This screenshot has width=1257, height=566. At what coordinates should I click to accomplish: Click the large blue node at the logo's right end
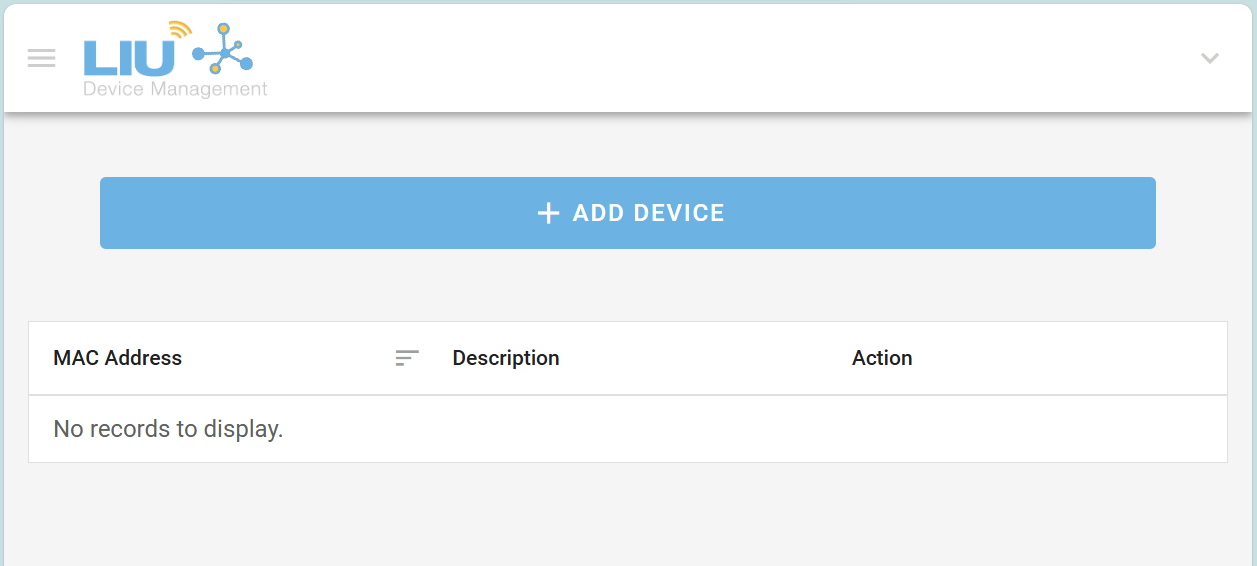point(246,63)
